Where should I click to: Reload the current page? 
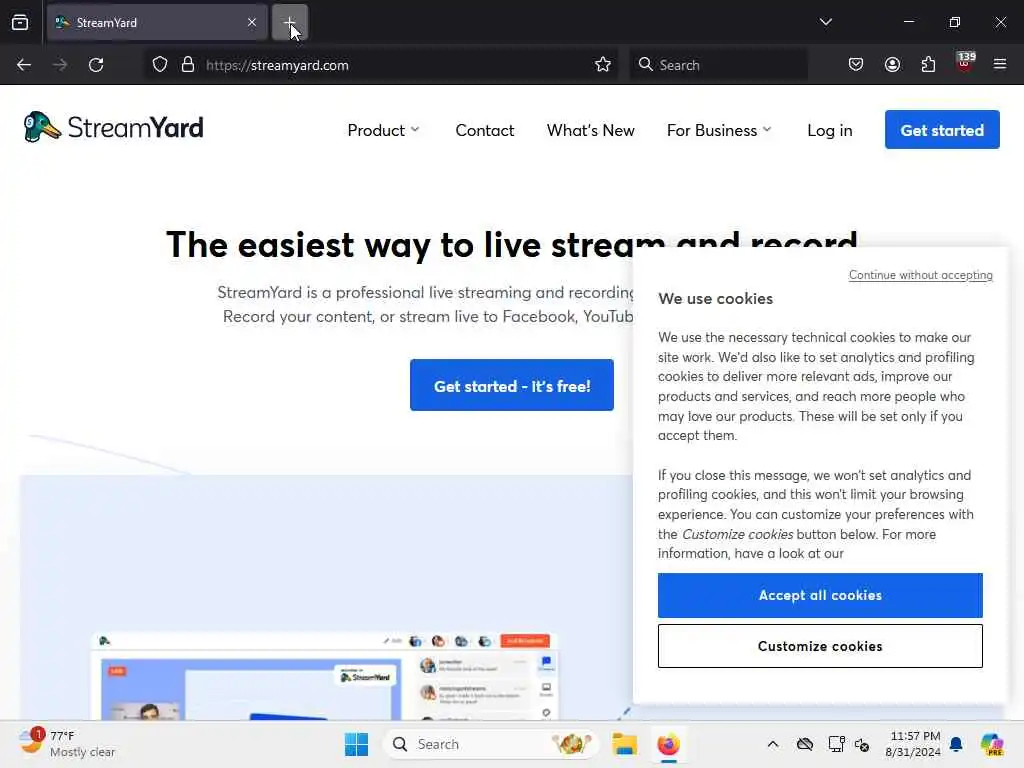pyautogui.click(x=96, y=65)
